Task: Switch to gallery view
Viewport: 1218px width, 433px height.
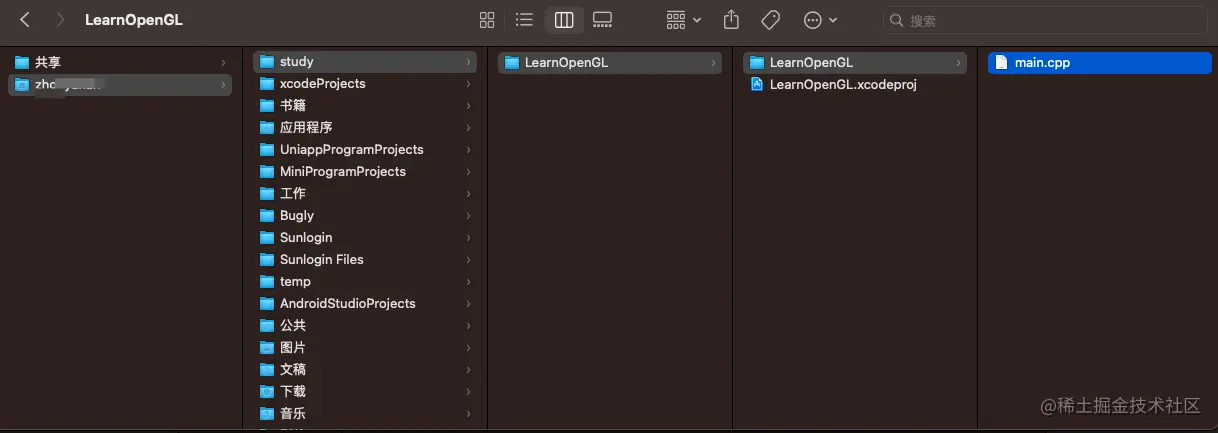Action: pyautogui.click(x=602, y=20)
